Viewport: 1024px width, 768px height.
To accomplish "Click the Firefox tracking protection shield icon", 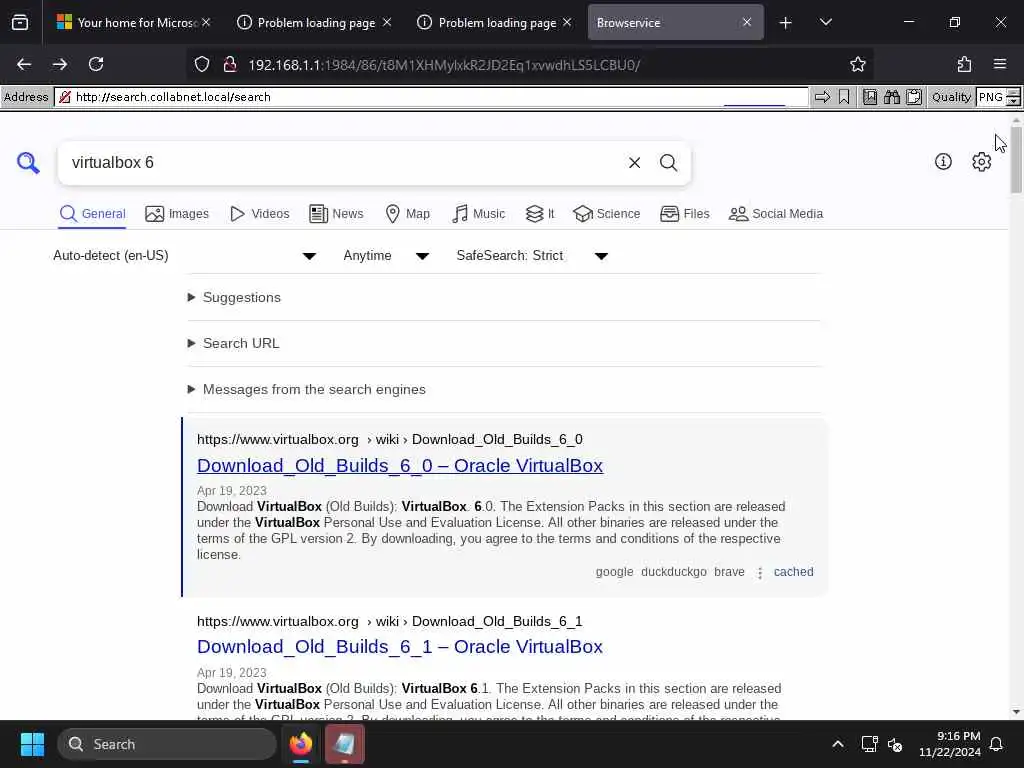I will click(x=202, y=64).
